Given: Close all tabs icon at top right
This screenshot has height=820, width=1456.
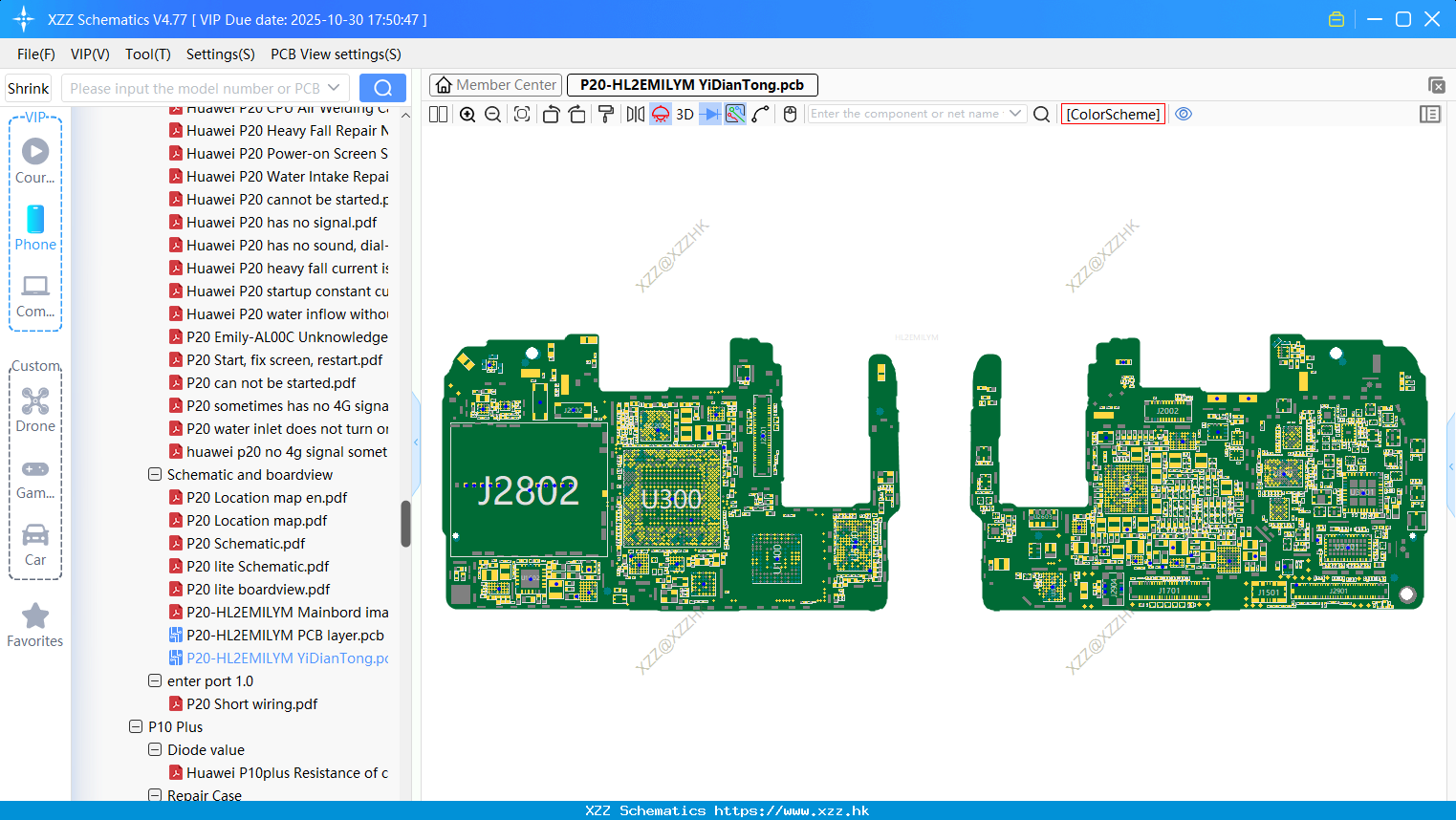Looking at the screenshot, I should point(1436,85).
